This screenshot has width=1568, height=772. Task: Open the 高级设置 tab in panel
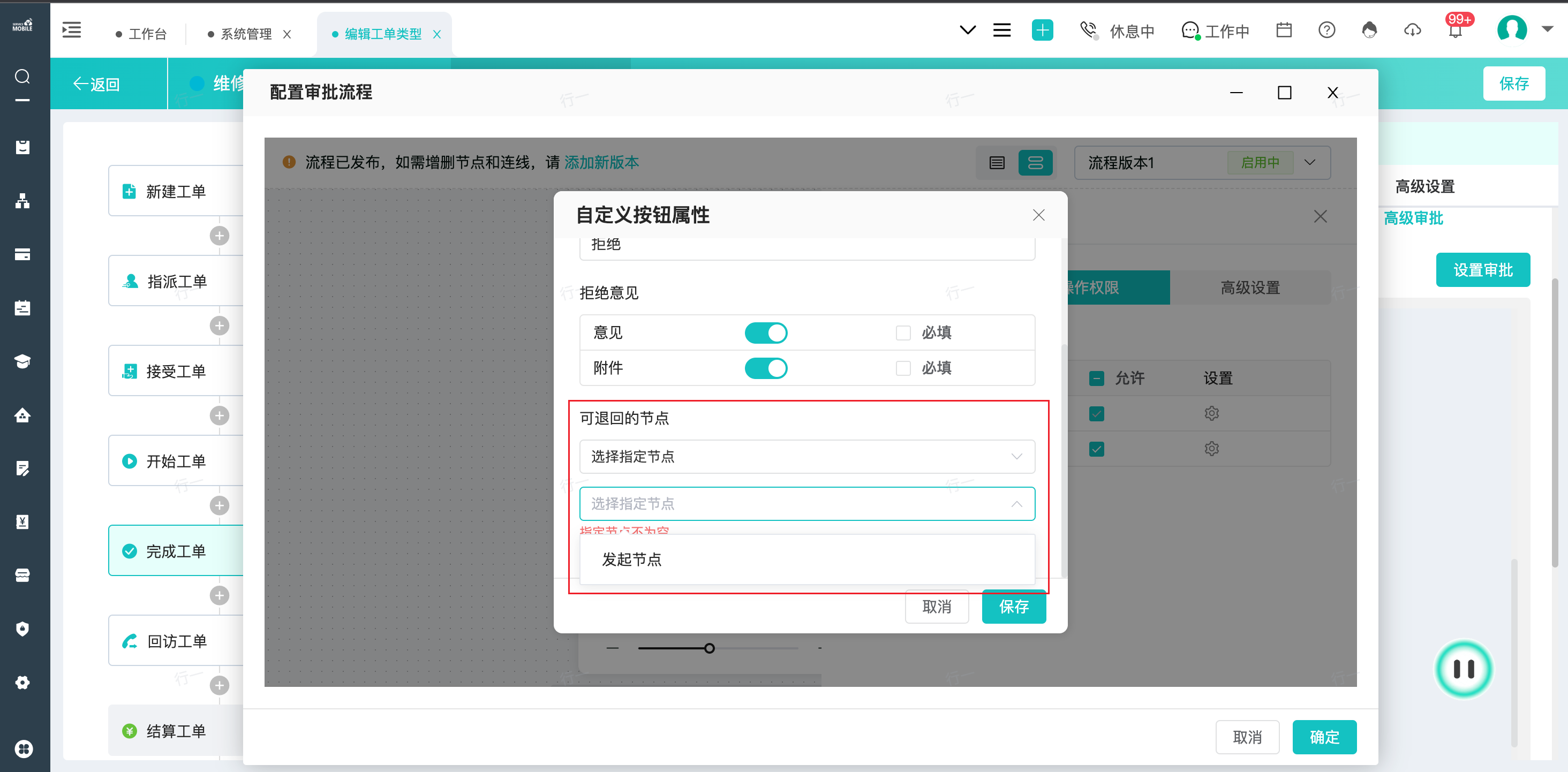[x=1250, y=287]
